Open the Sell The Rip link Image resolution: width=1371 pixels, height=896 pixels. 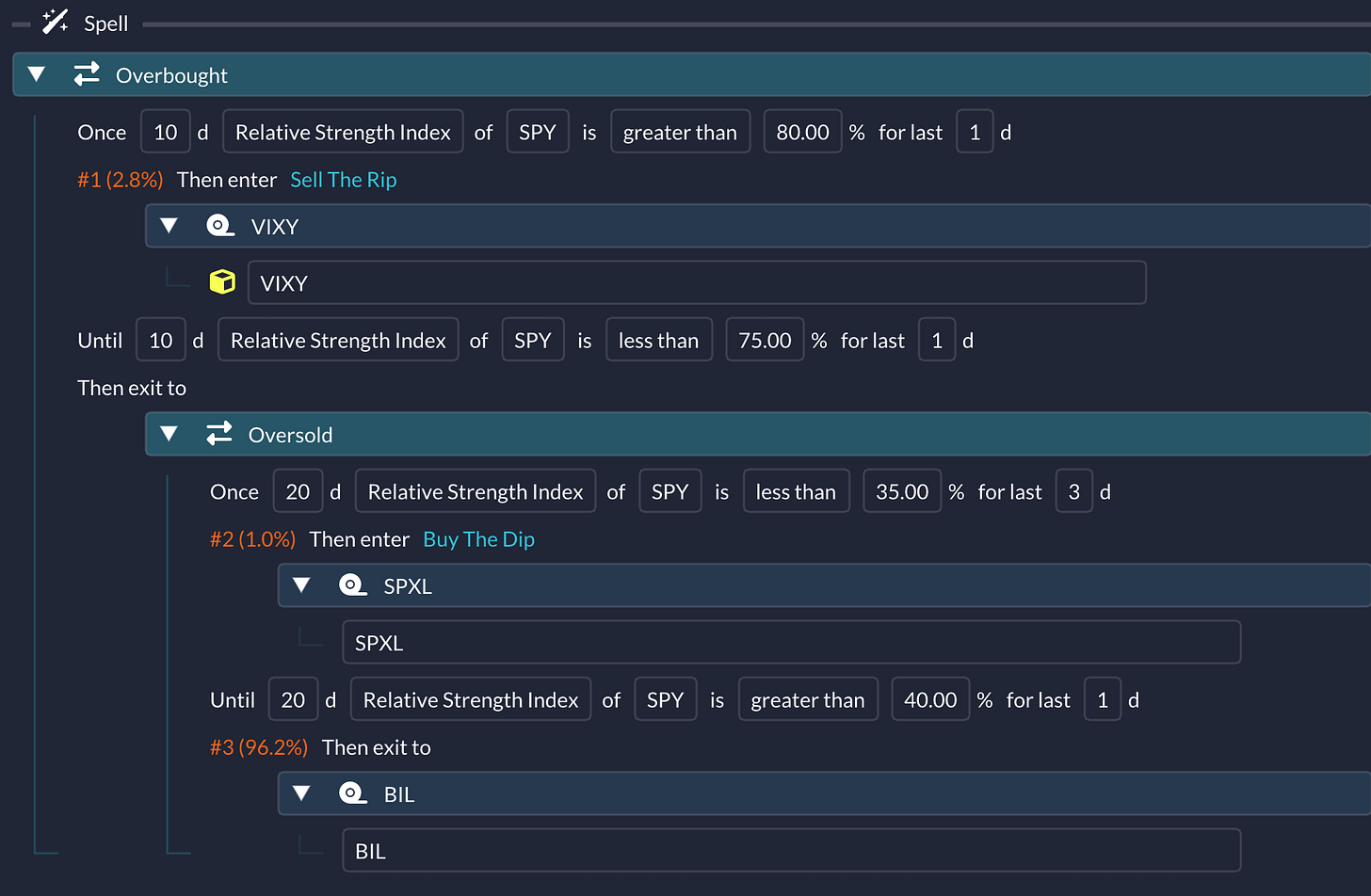click(x=344, y=180)
